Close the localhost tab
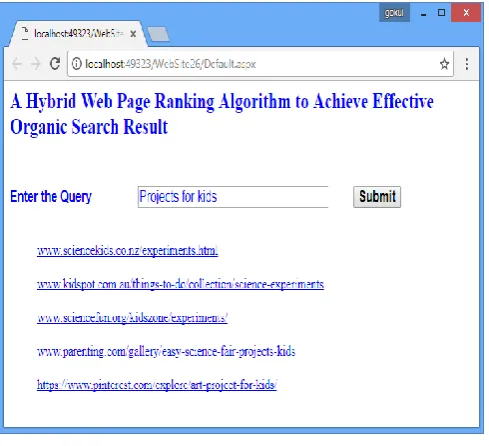Viewport: 489px width, 446px height. point(133,34)
